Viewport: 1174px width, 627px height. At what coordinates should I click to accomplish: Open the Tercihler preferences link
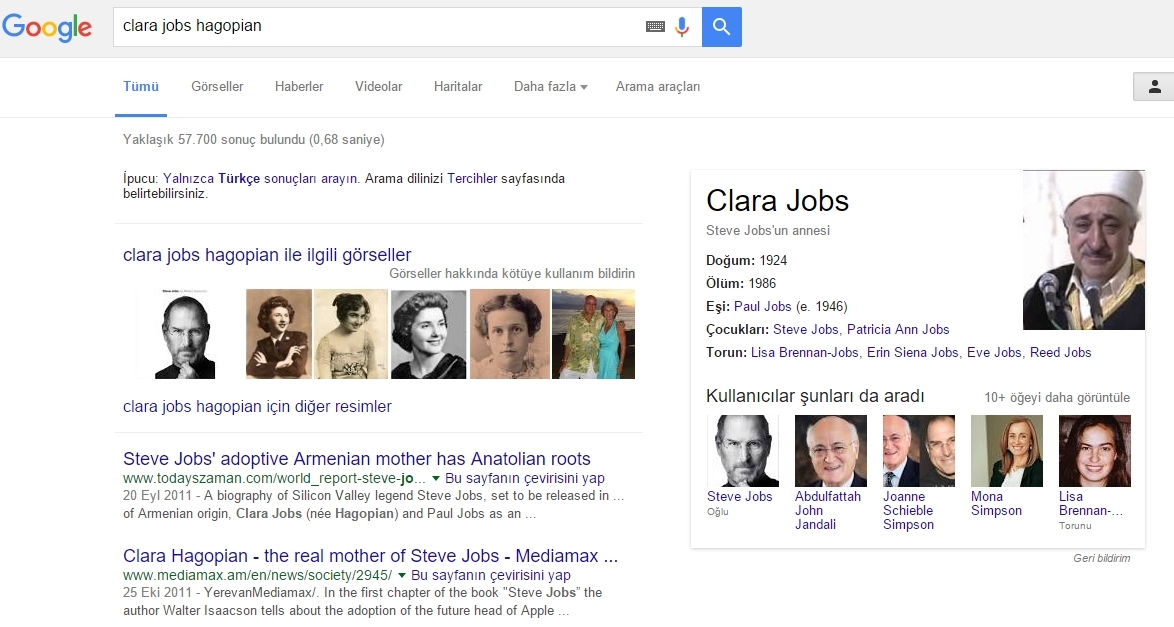coord(472,178)
